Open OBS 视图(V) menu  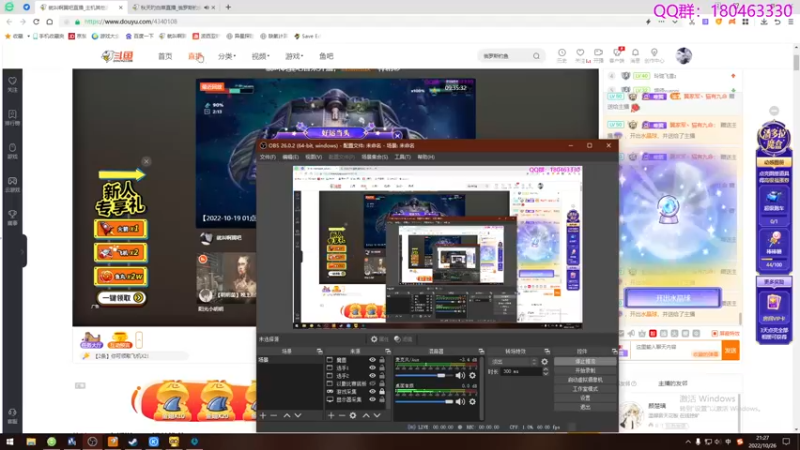click(313, 157)
